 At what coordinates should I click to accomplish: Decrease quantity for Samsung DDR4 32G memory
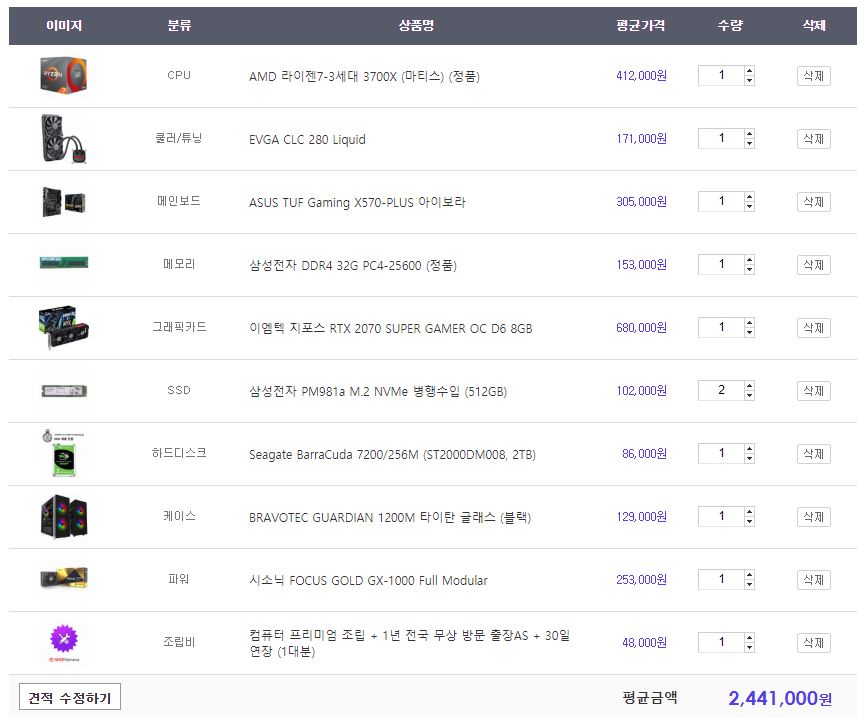coord(749,269)
